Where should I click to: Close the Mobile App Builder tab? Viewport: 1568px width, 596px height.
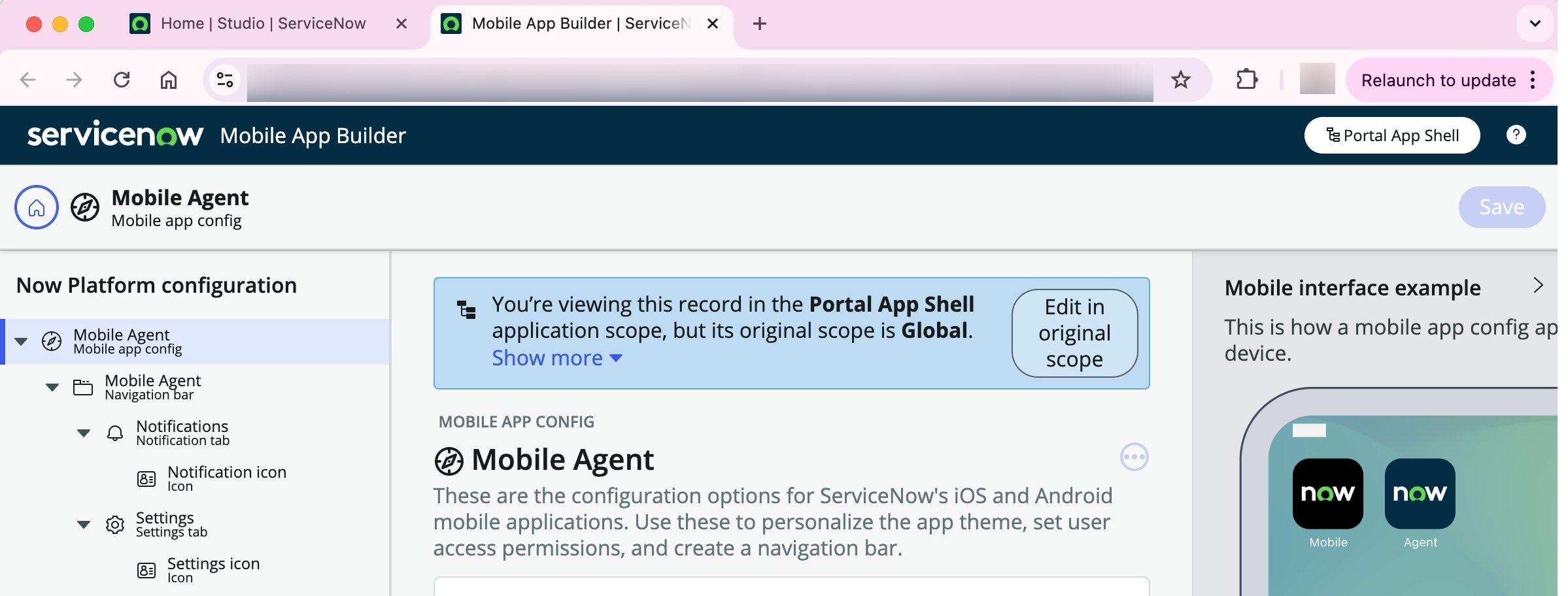[x=713, y=24]
